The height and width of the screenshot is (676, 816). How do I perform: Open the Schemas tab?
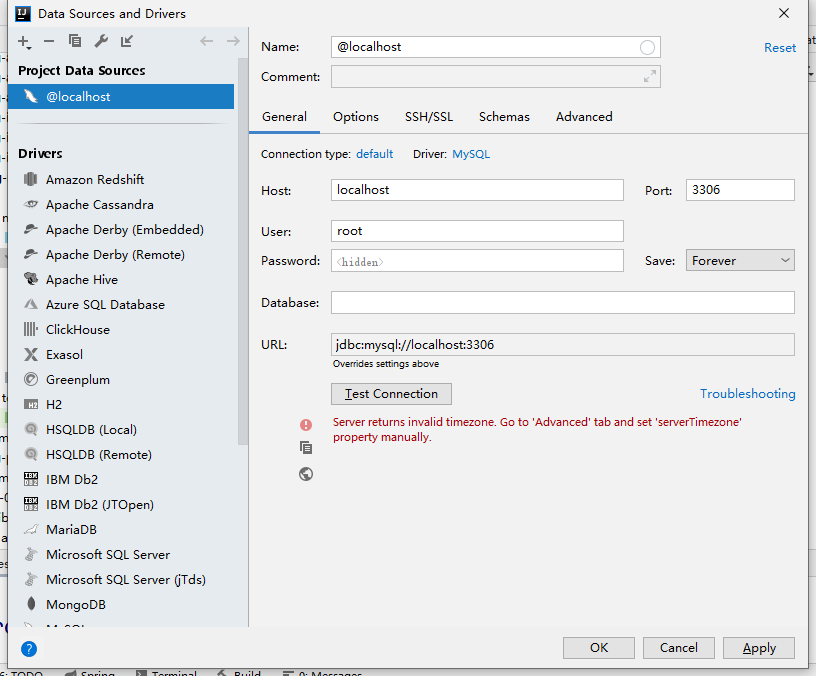504,117
